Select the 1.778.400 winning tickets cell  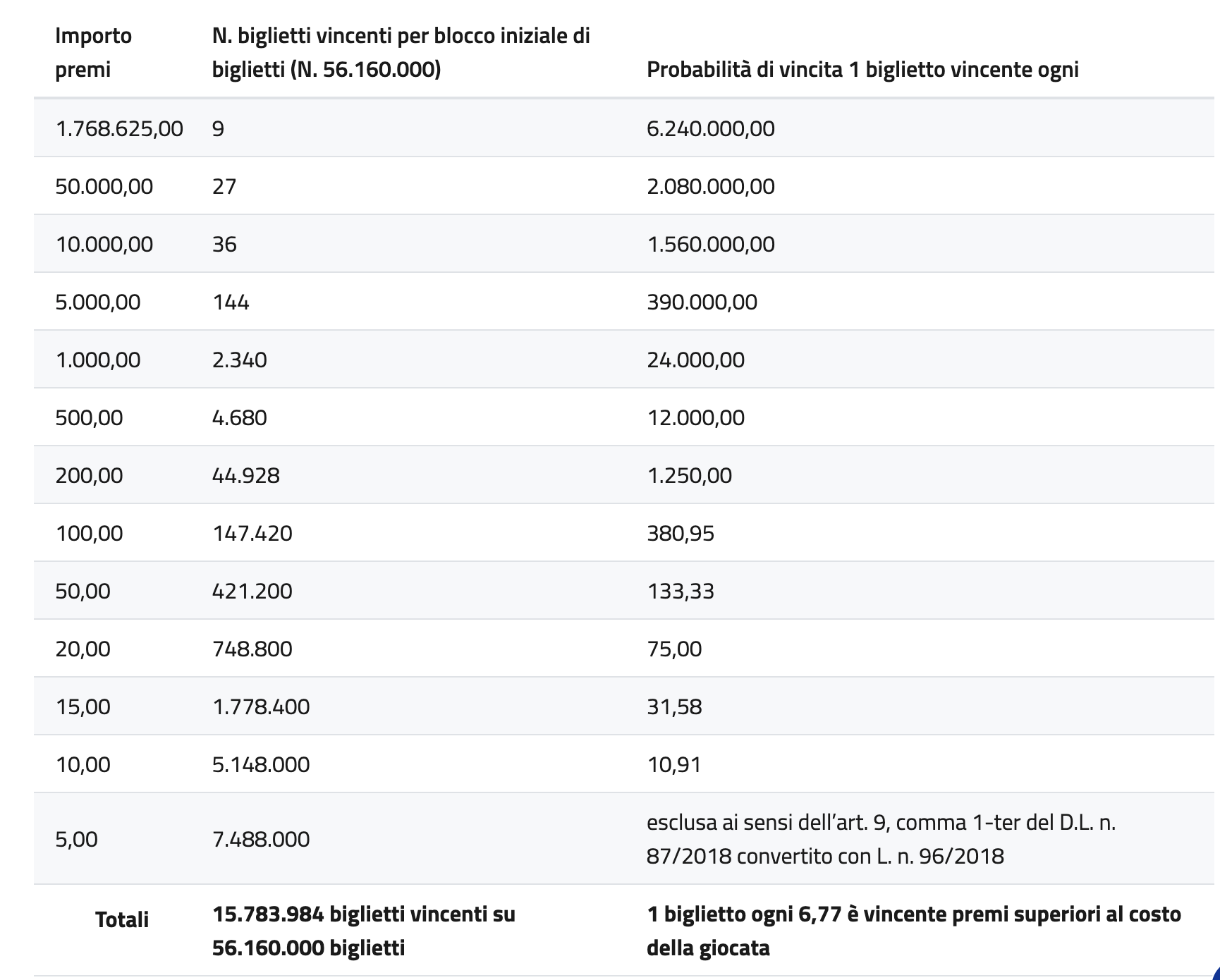(x=260, y=706)
